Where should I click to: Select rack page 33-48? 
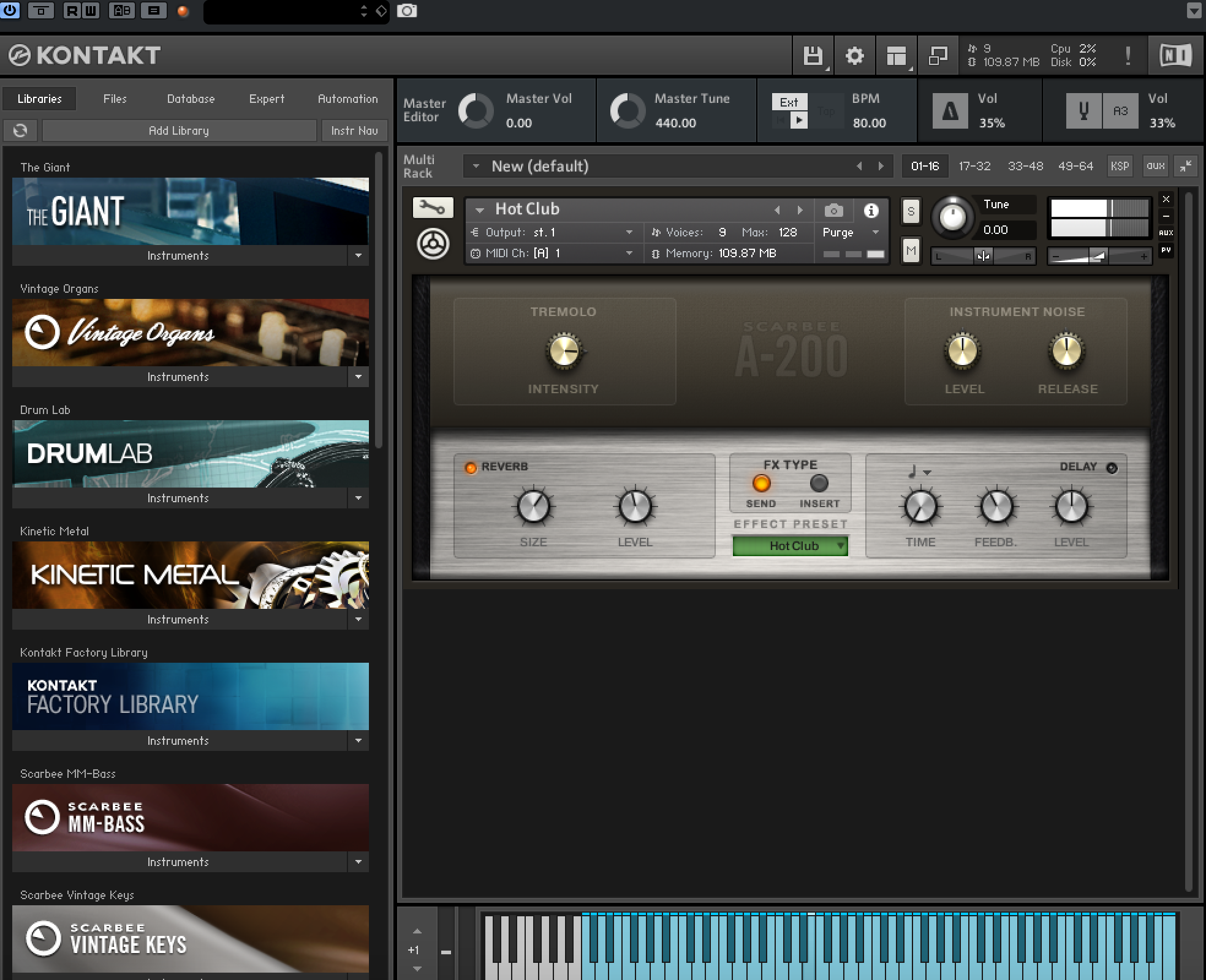(x=1025, y=166)
